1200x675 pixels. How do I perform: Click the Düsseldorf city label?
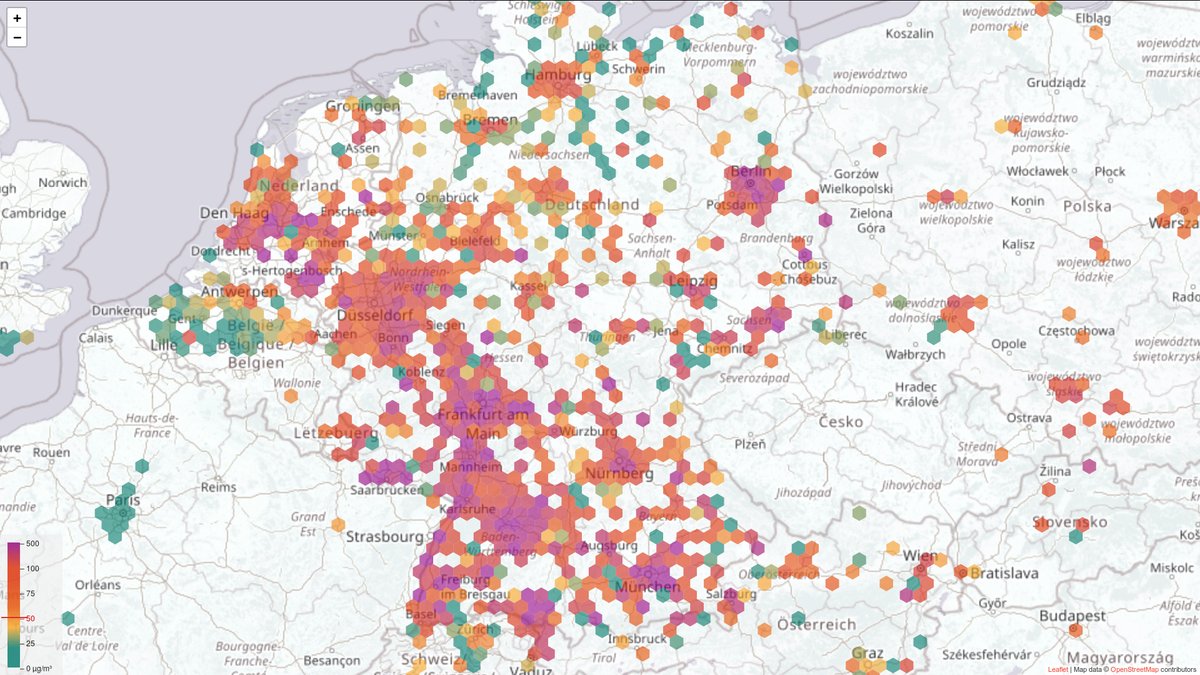pos(376,315)
